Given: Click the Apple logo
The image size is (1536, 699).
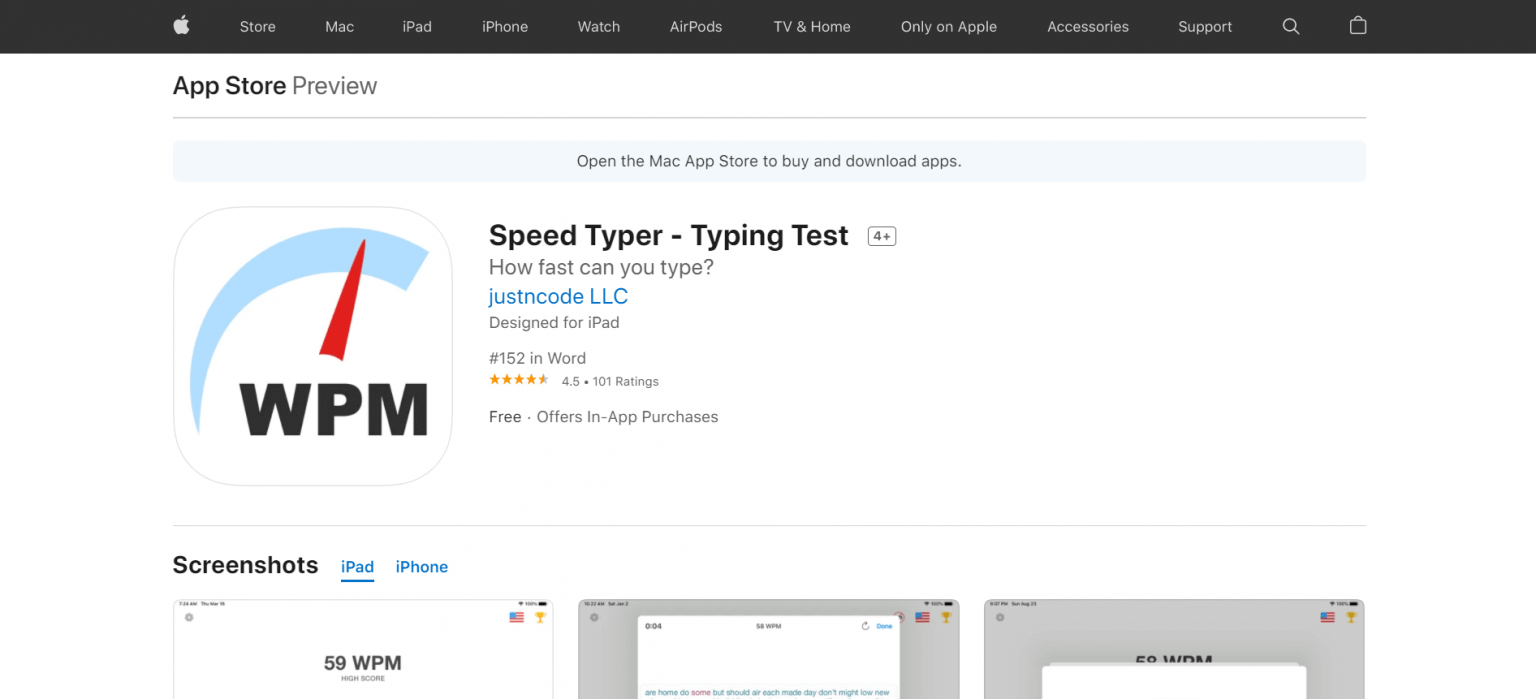Looking at the screenshot, I should [x=181, y=26].
